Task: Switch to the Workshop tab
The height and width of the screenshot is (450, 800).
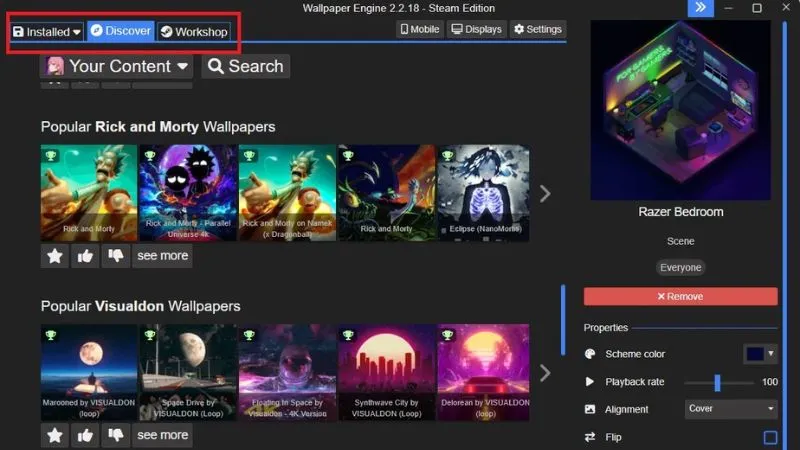Action: tap(194, 32)
